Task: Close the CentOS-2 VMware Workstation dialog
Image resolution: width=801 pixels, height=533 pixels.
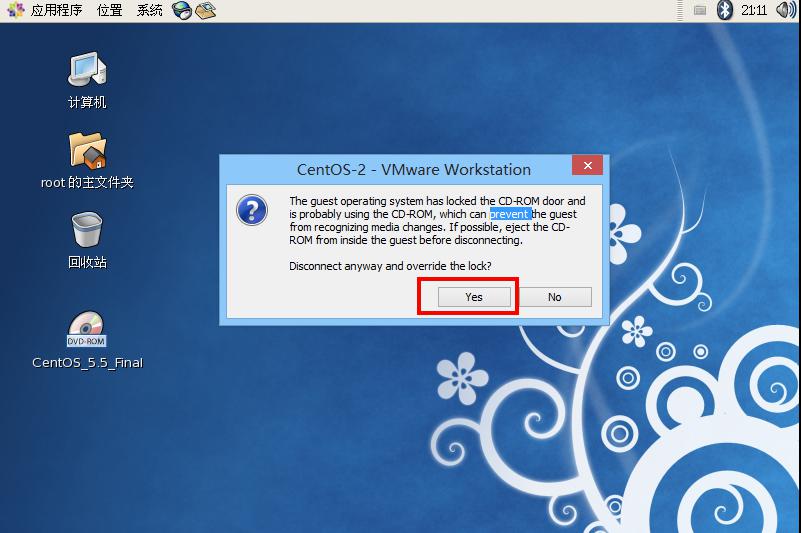Action: pos(587,165)
